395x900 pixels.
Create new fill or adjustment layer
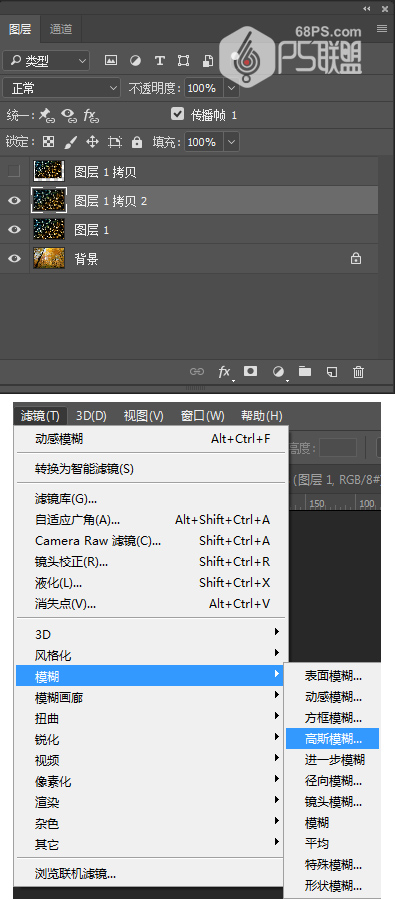pyautogui.click(x=278, y=372)
